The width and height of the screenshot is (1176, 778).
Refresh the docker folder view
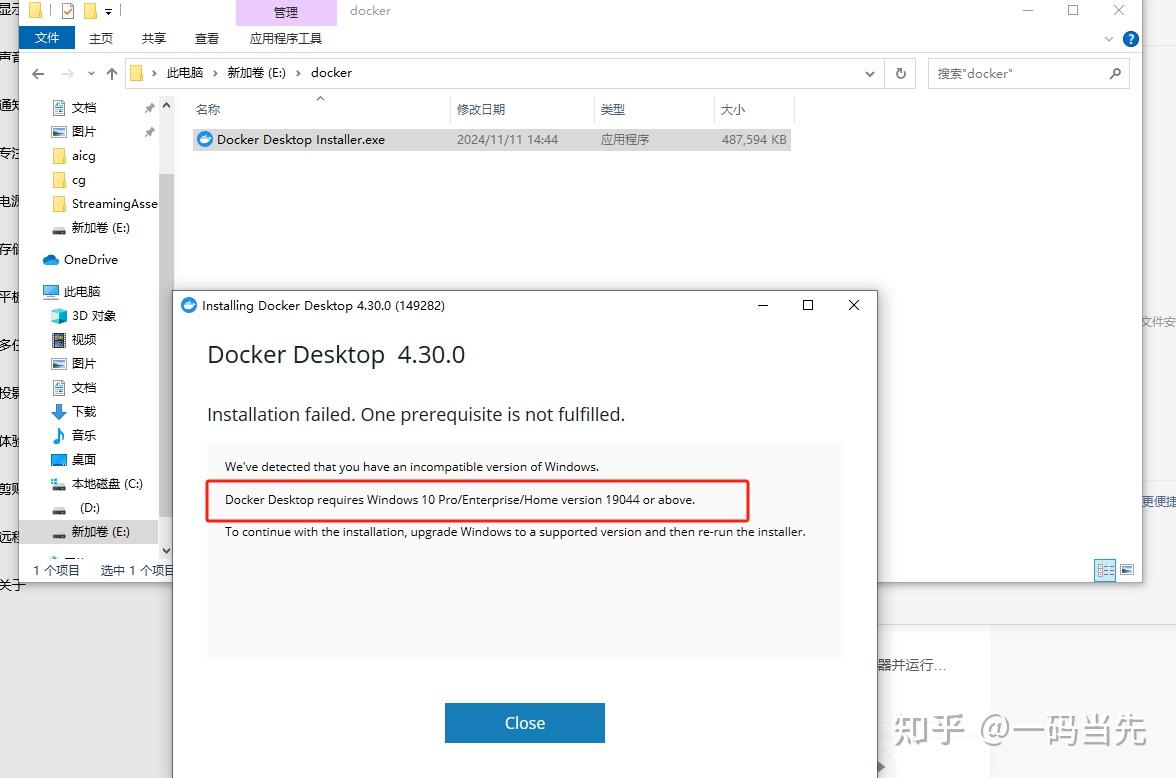point(901,74)
